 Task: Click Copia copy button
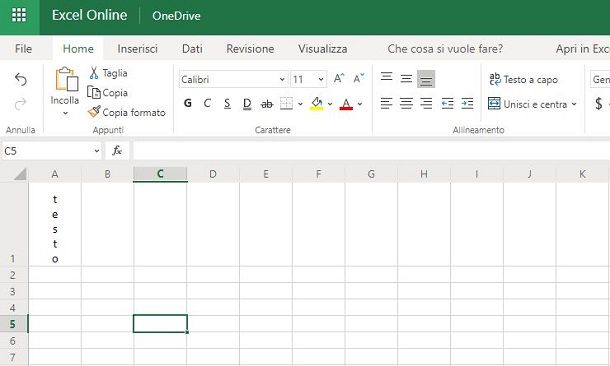(107, 93)
